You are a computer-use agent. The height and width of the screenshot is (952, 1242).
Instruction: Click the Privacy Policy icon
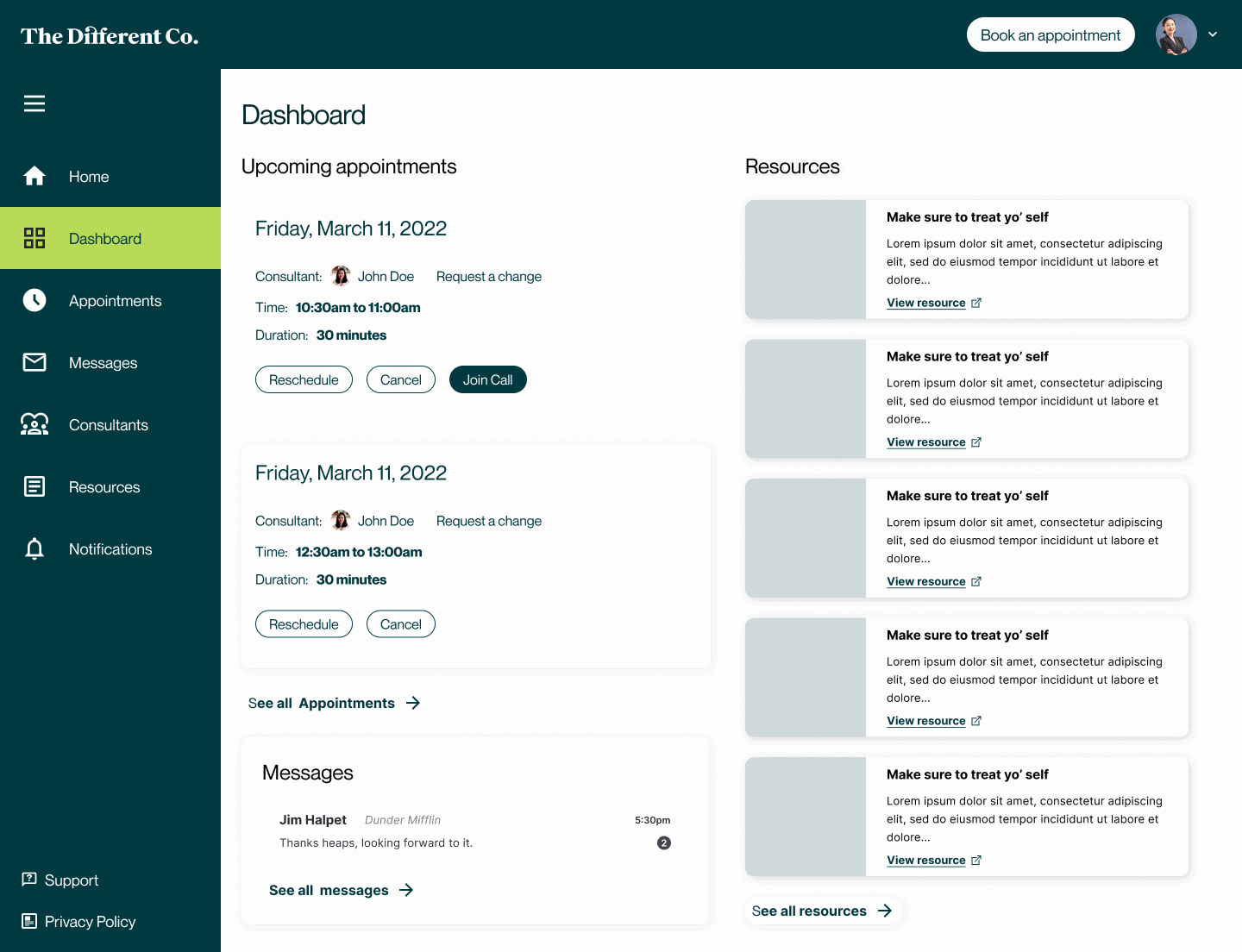[29, 921]
